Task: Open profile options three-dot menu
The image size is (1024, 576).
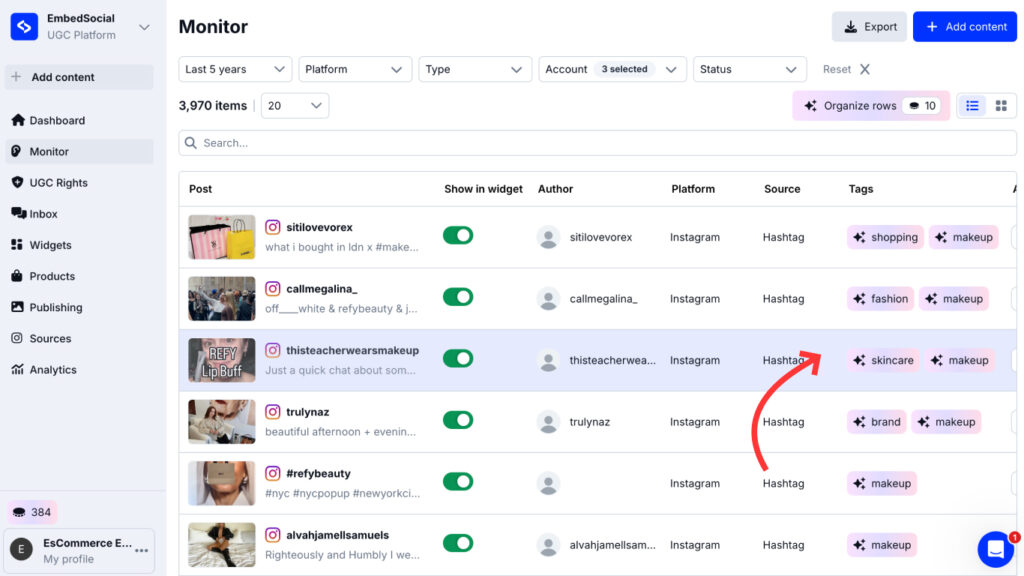Action: tap(142, 551)
